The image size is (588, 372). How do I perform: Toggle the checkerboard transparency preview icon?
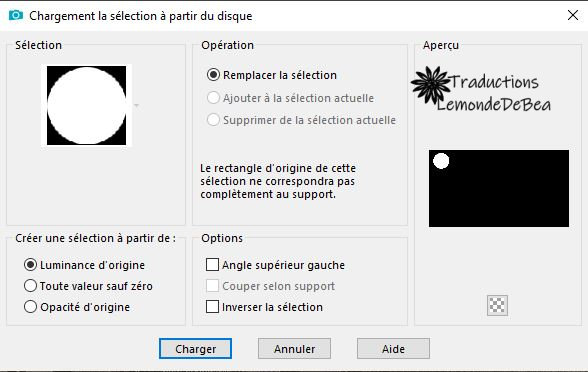click(x=497, y=305)
